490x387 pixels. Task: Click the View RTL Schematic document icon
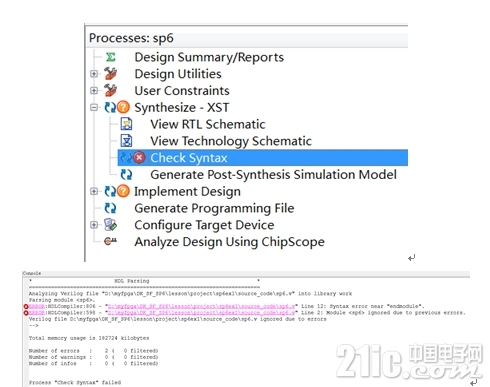126,124
